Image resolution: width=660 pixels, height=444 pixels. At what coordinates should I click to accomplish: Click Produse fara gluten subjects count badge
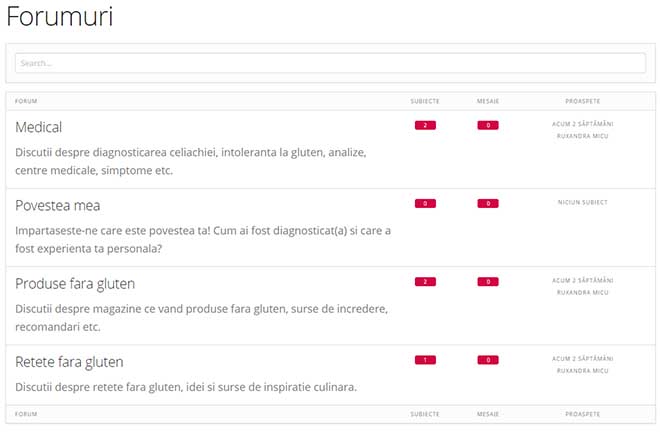425,282
